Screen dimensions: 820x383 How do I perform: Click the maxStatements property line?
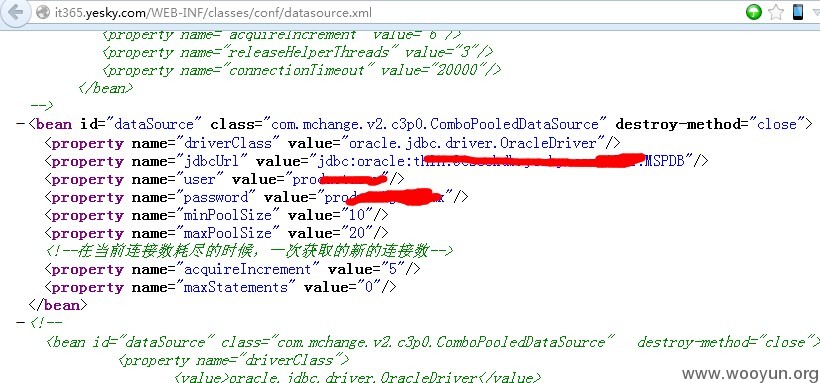click(x=221, y=287)
